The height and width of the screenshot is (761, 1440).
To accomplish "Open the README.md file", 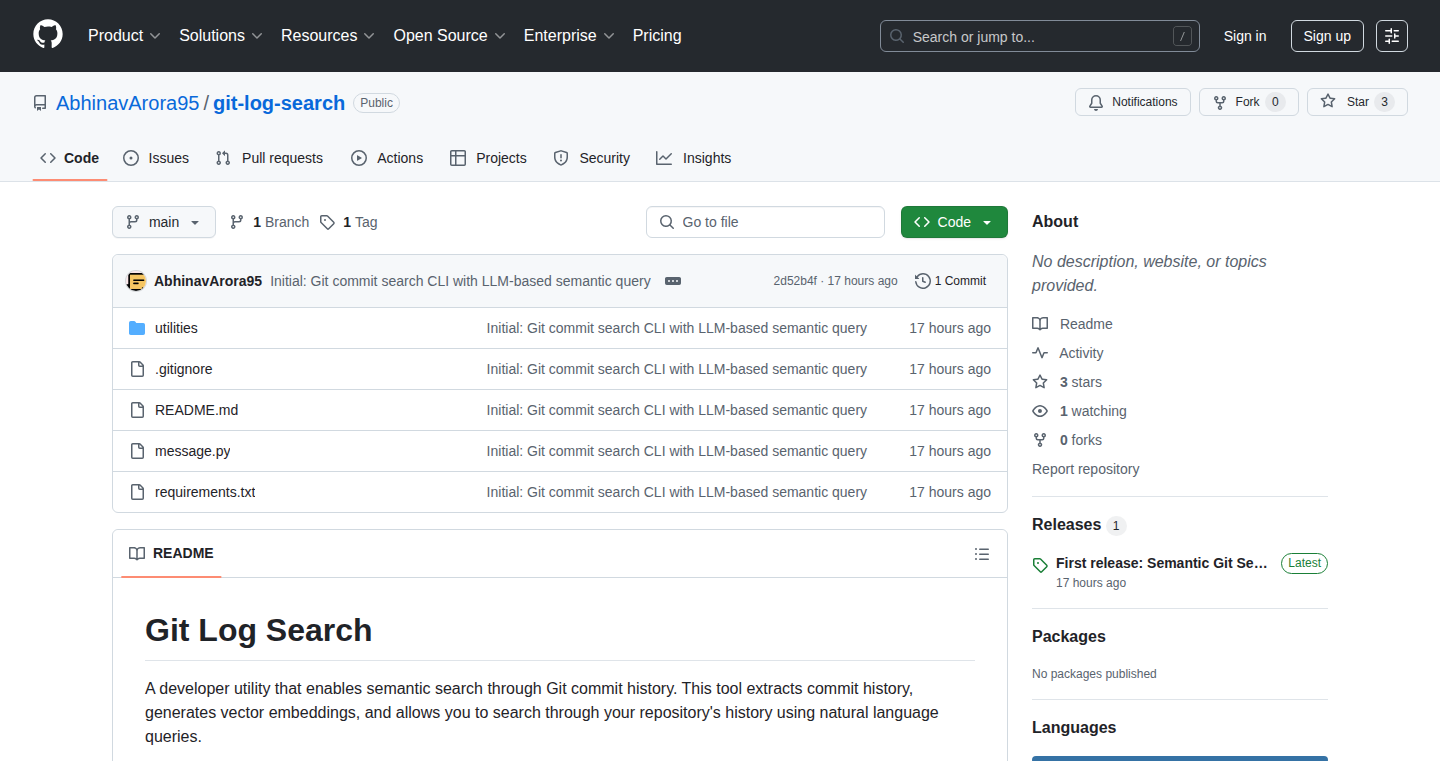I will [197, 410].
